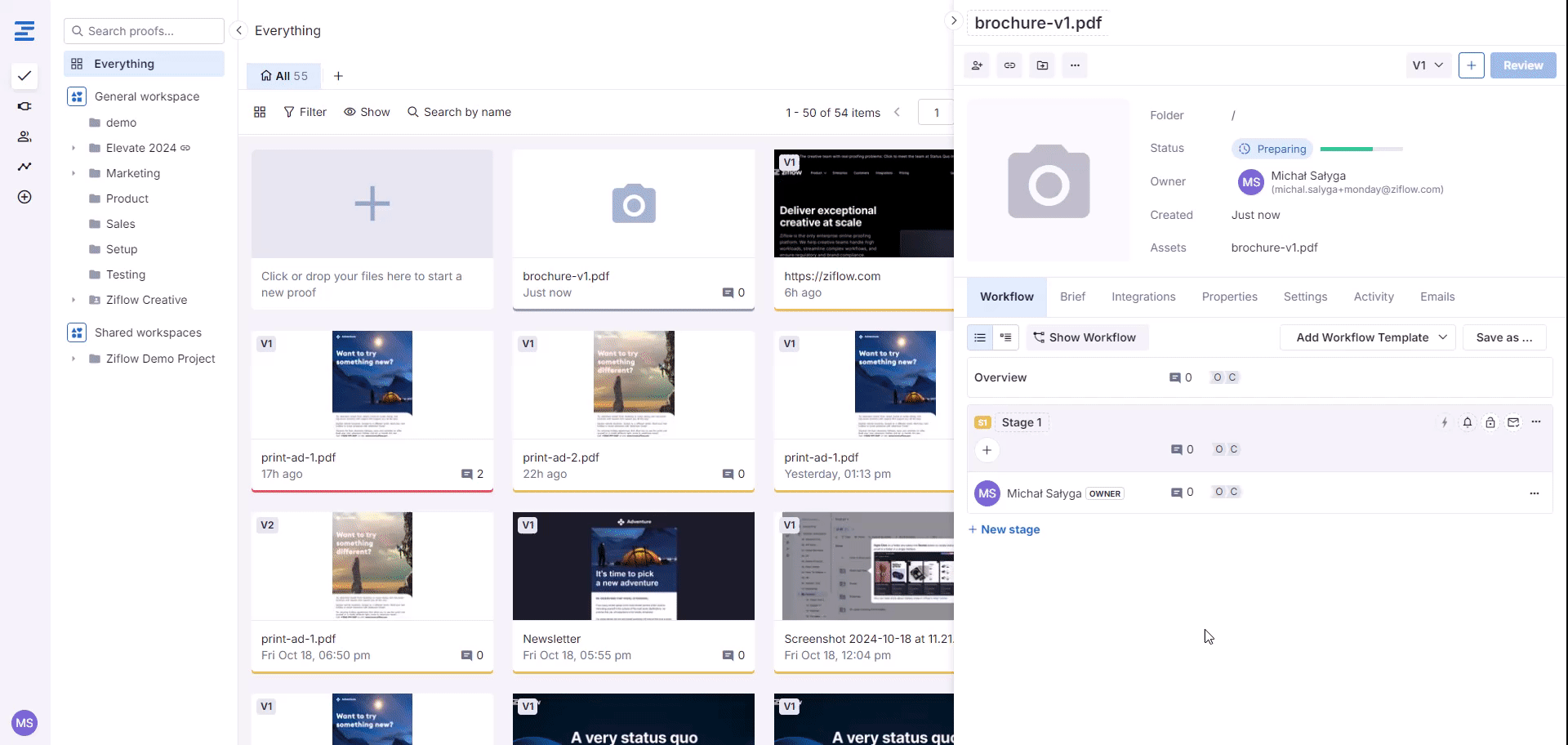
Task: Switch workflow to flat list view
Action: point(980,337)
